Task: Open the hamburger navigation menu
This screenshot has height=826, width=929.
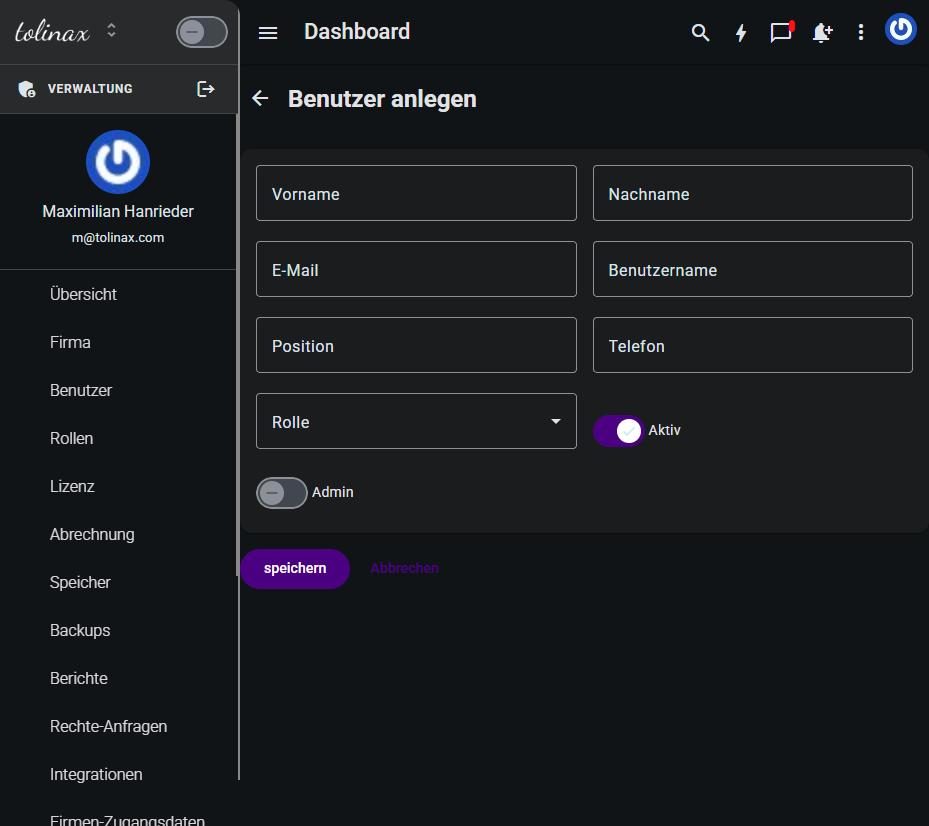Action: coord(268,33)
